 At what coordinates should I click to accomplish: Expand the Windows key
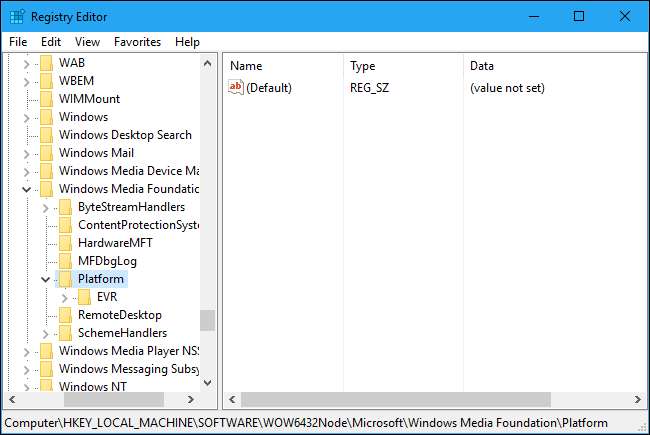[27, 118]
